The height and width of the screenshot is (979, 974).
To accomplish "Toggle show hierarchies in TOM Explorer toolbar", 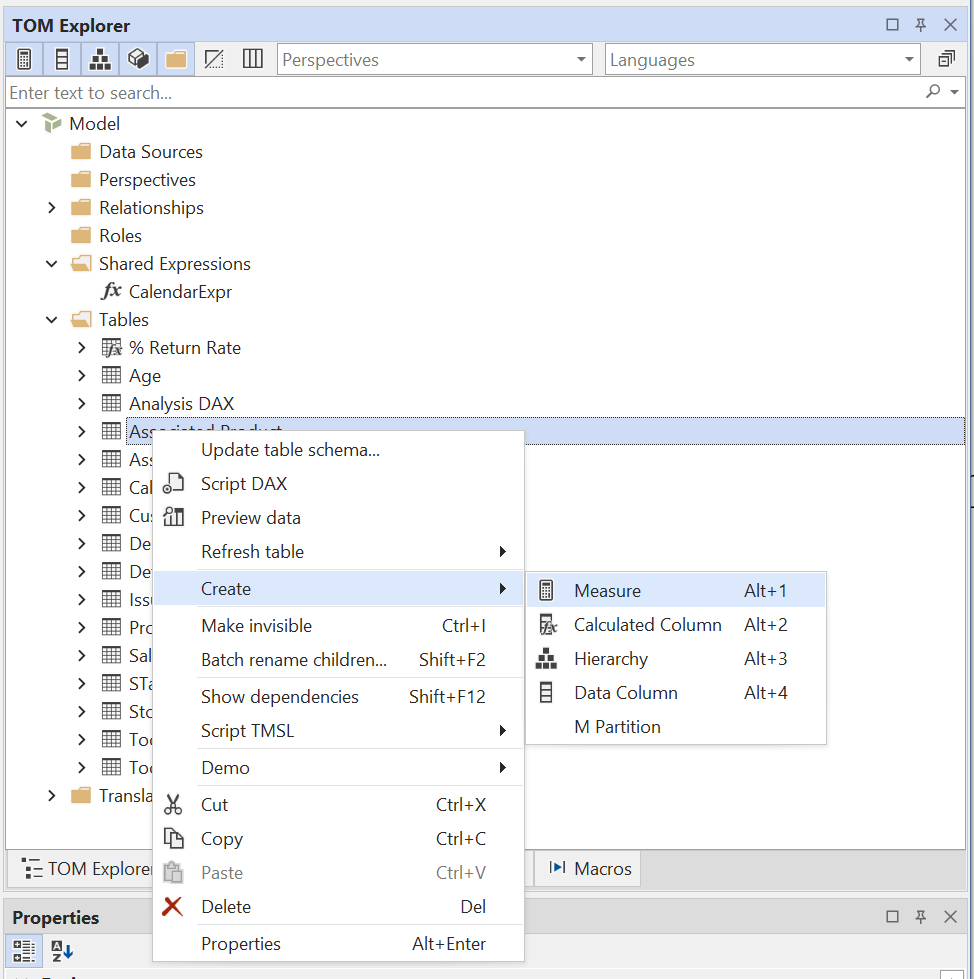I will (100, 60).
